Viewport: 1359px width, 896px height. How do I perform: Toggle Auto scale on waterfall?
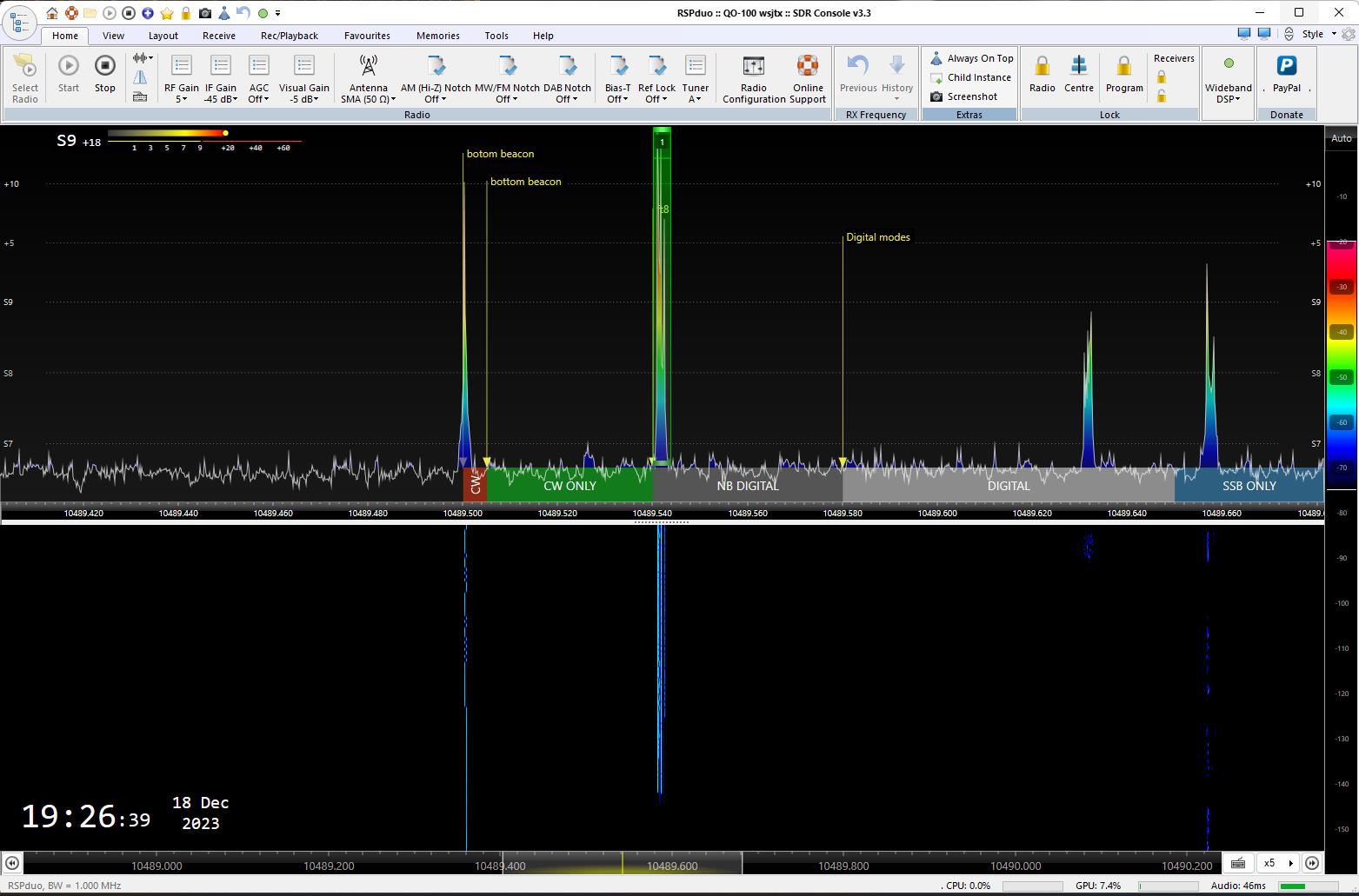[1341, 138]
